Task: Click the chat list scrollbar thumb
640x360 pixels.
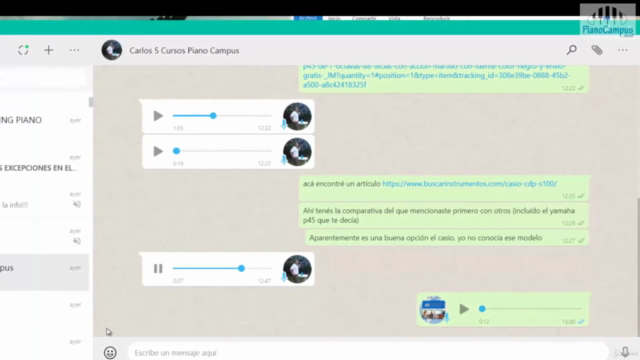Action: tap(91, 102)
